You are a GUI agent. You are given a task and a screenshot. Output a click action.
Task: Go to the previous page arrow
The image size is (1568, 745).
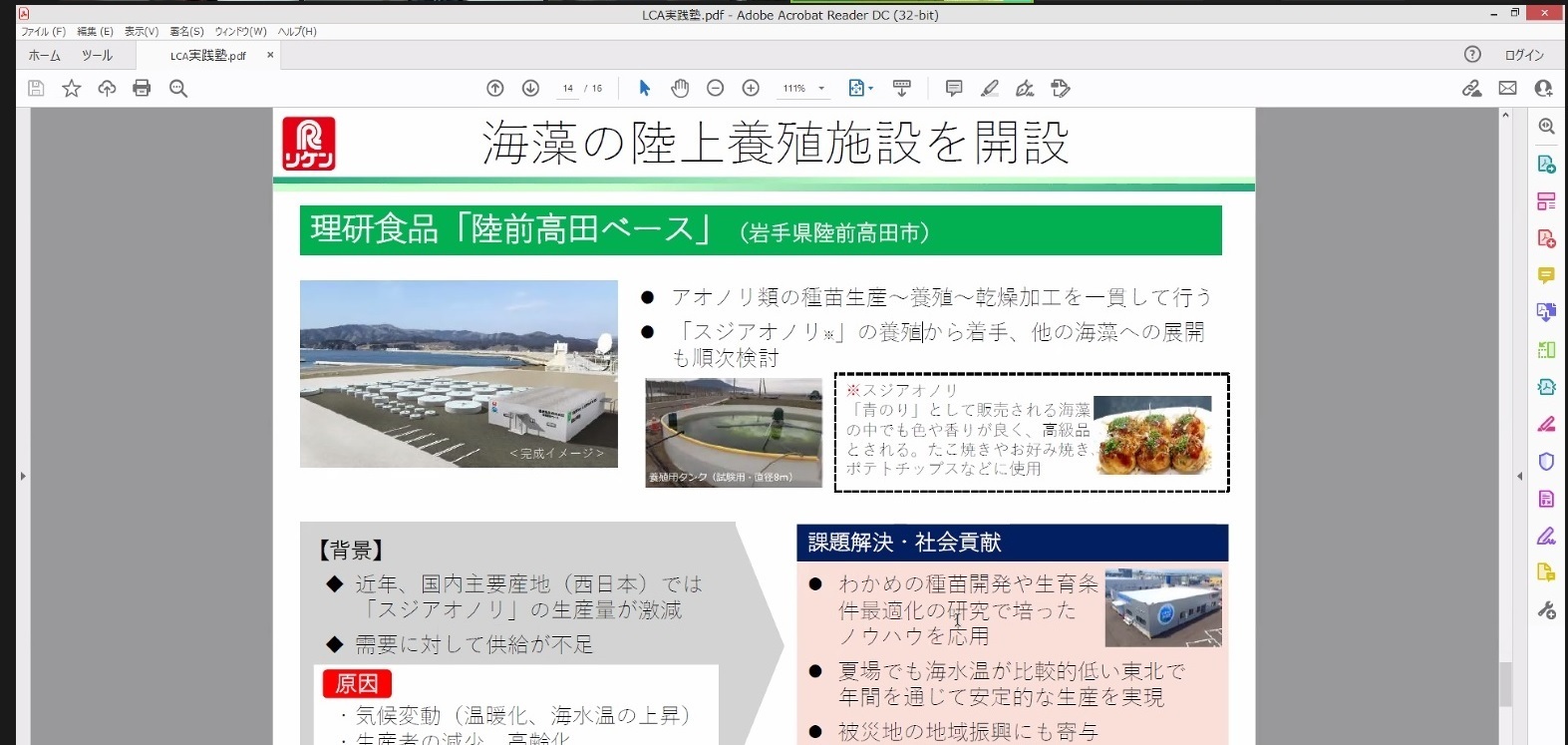coord(495,89)
